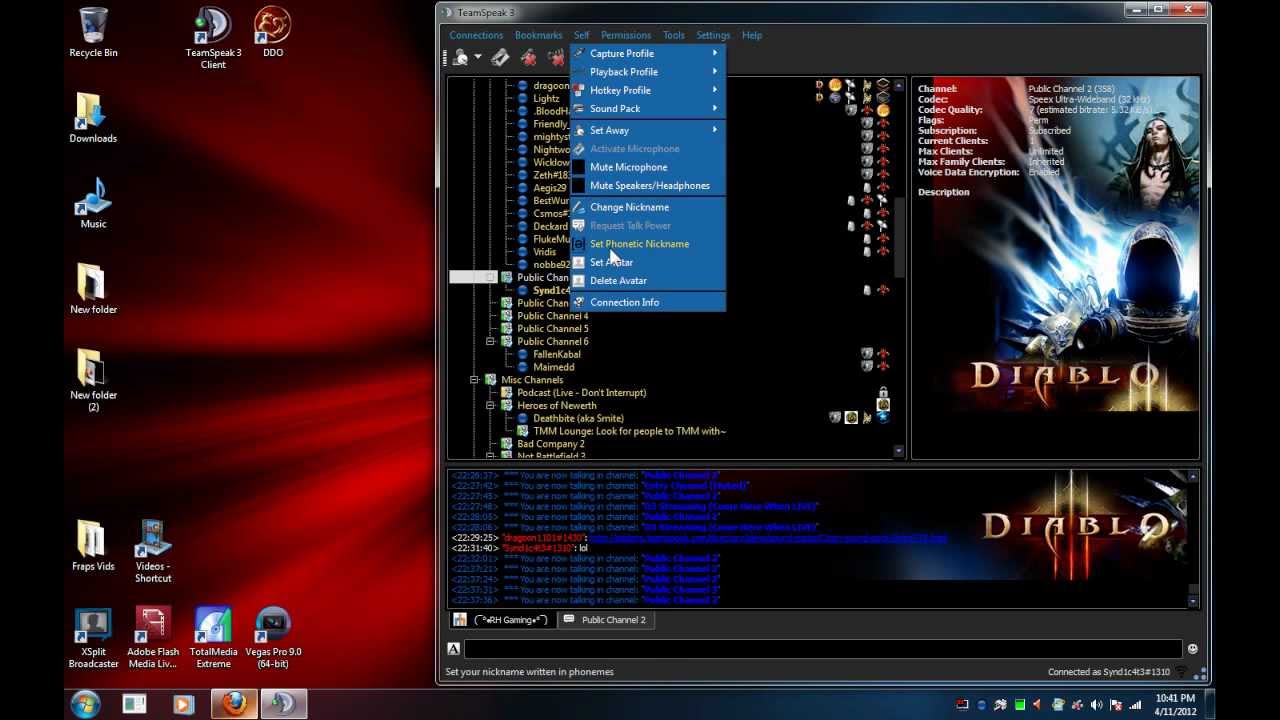The image size is (1280, 720).
Task: Expand the Set Away submenu
Action: tap(647, 130)
